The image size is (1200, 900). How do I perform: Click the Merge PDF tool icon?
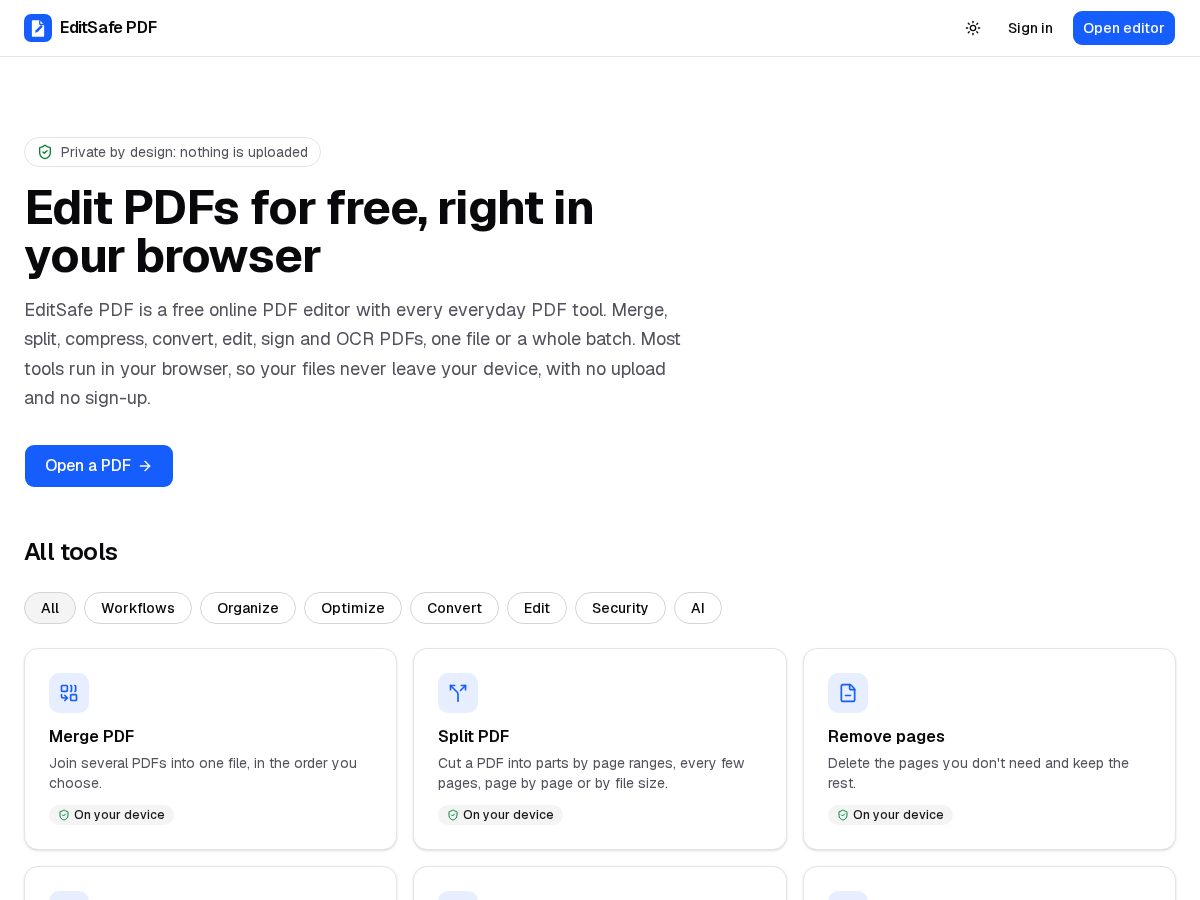tap(69, 693)
